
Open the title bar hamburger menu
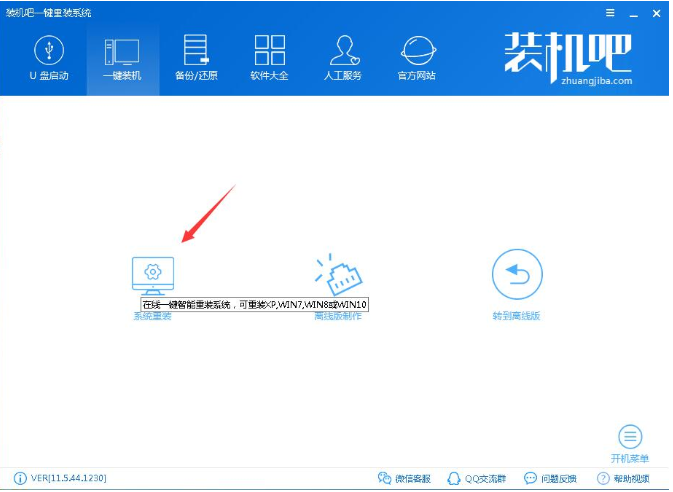pos(610,12)
